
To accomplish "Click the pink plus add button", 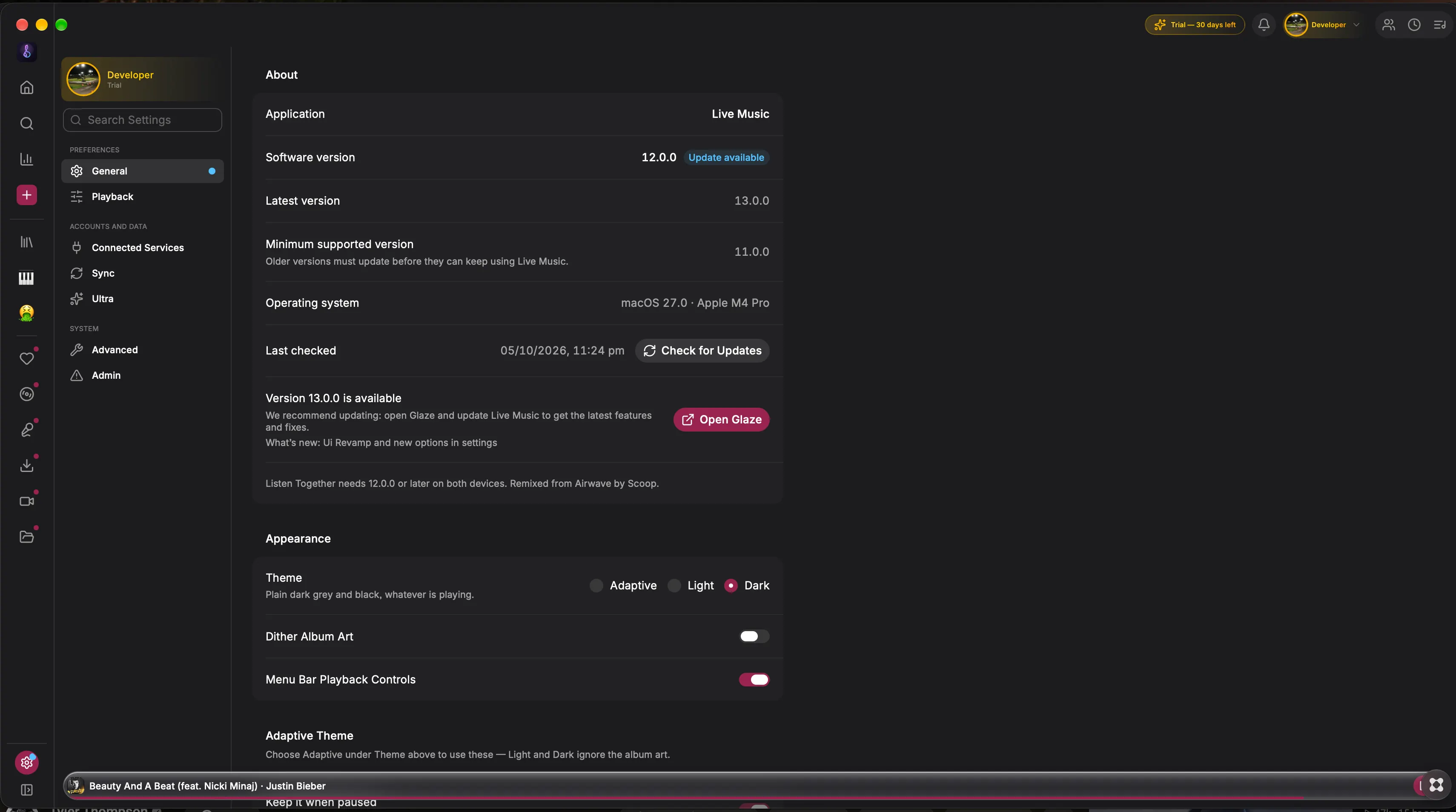I will [26, 195].
